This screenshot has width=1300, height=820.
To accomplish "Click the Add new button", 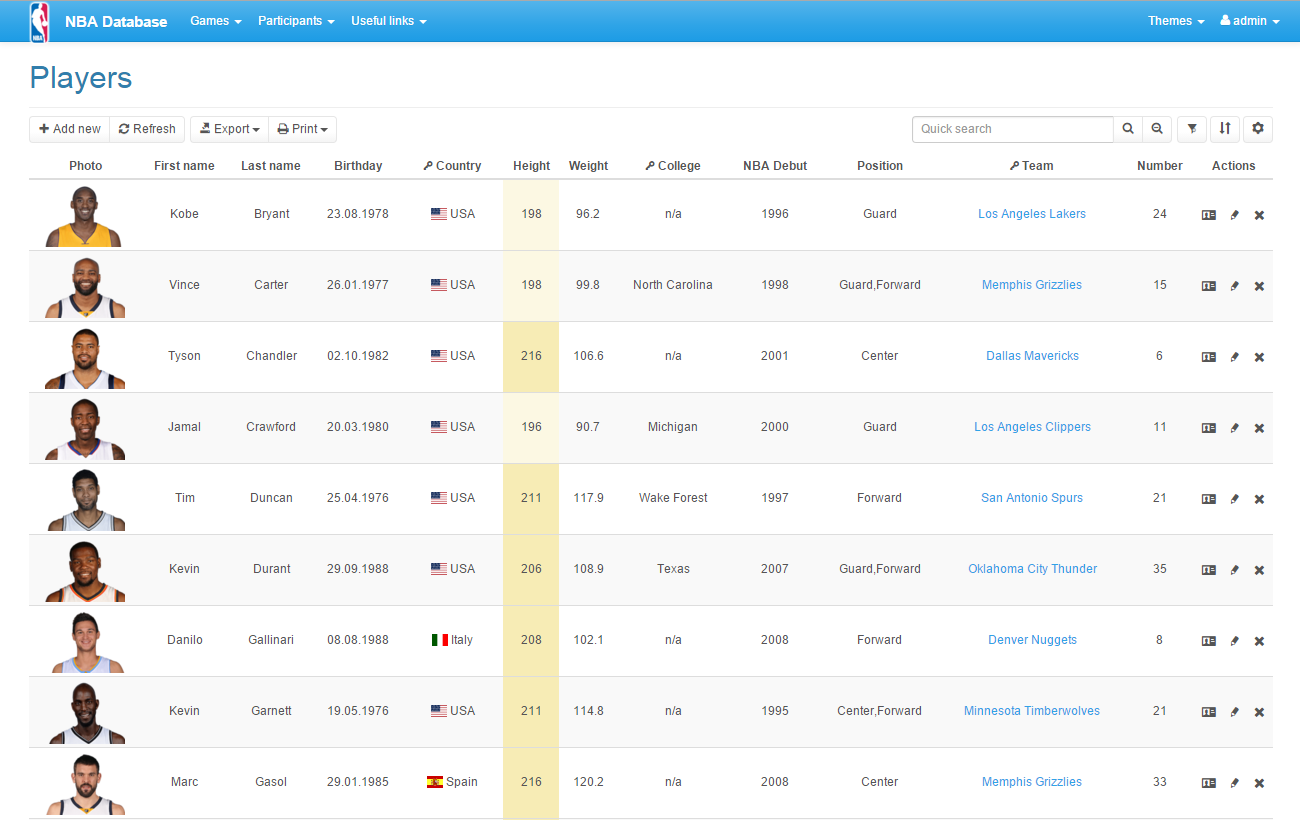I will [x=70, y=129].
